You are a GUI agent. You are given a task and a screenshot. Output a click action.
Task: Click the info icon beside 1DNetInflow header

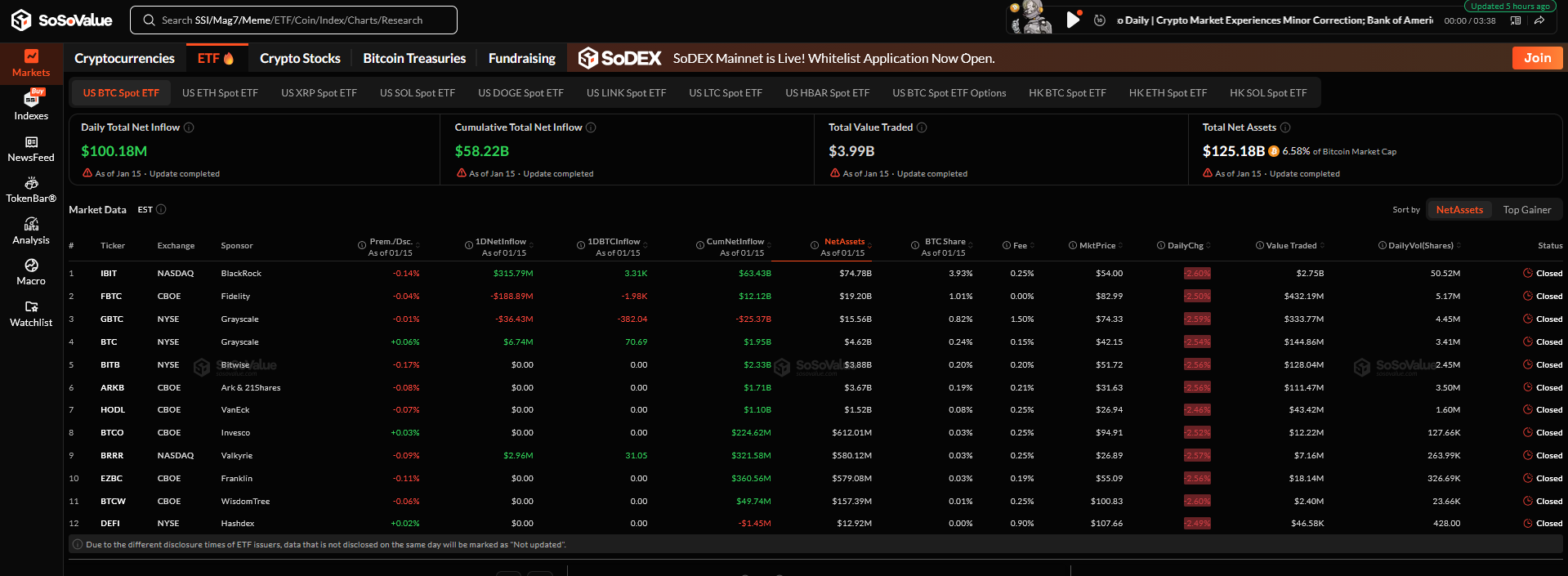pyautogui.click(x=468, y=245)
